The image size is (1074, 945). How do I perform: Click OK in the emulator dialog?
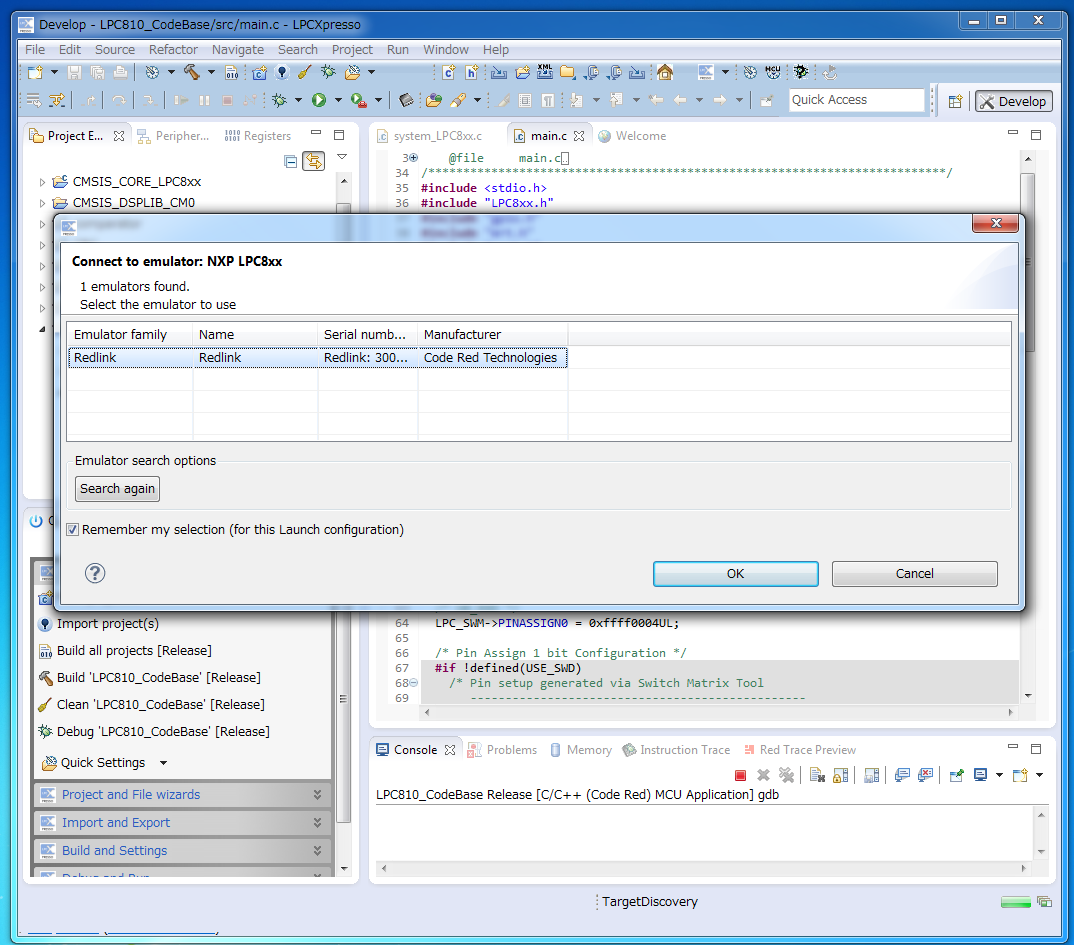pyautogui.click(x=736, y=574)
